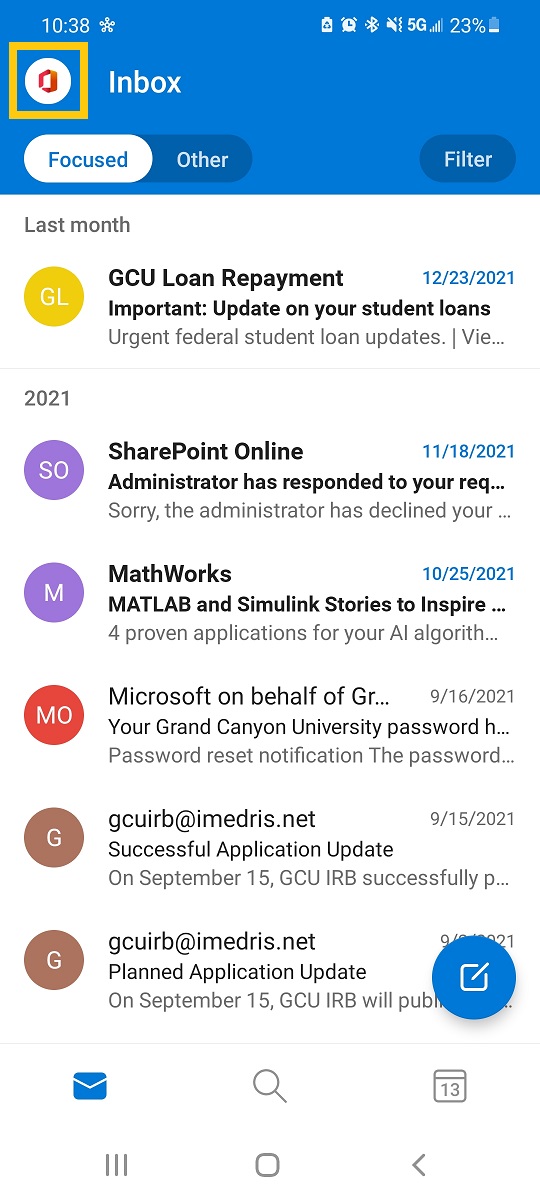Viewport: 540px width, 1200px height.
Task: Tap the Android recent apps button
Action: (x=117, y=1164)
